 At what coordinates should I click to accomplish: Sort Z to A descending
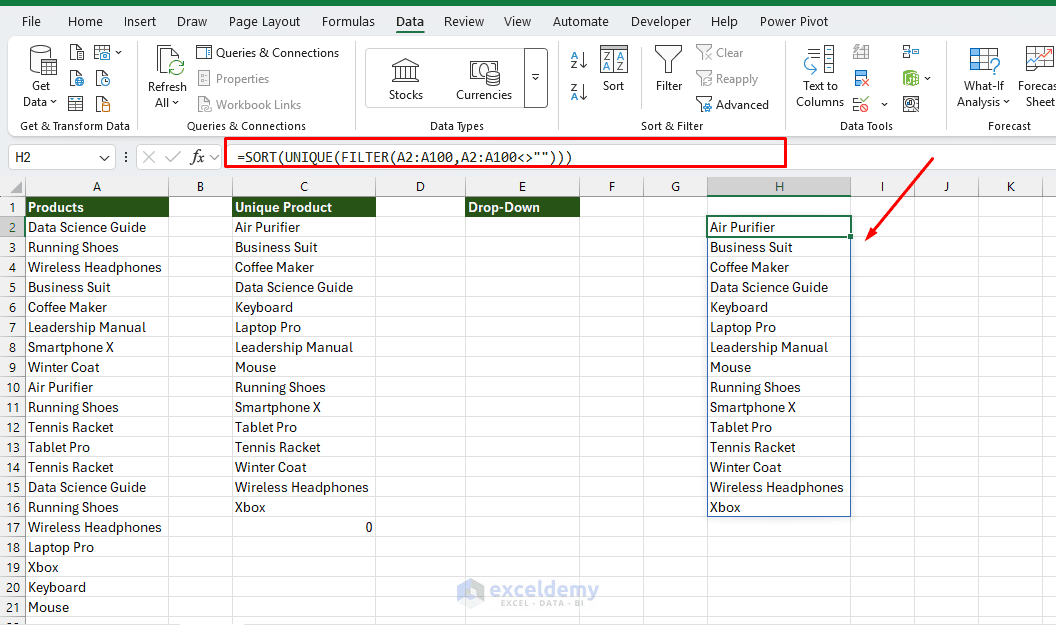tap(579, 92)
